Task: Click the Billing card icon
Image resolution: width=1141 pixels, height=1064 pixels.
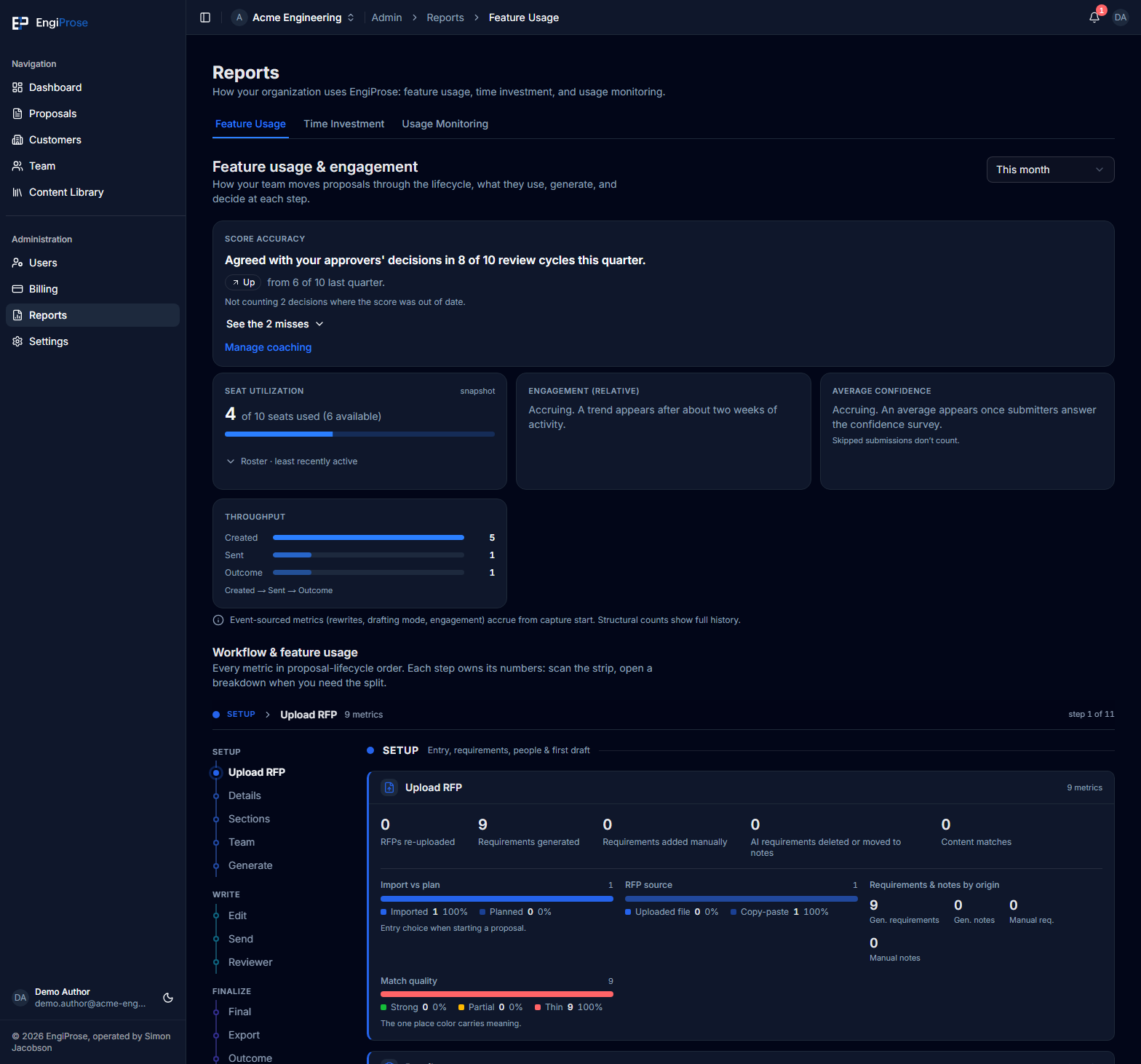Action: pos(17,289)
